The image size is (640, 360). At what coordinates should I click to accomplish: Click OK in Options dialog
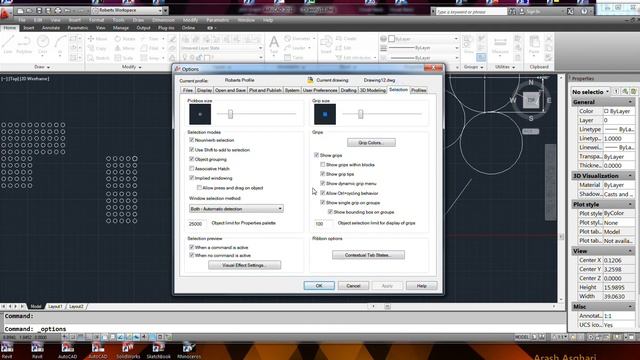[x=319, y=286]
